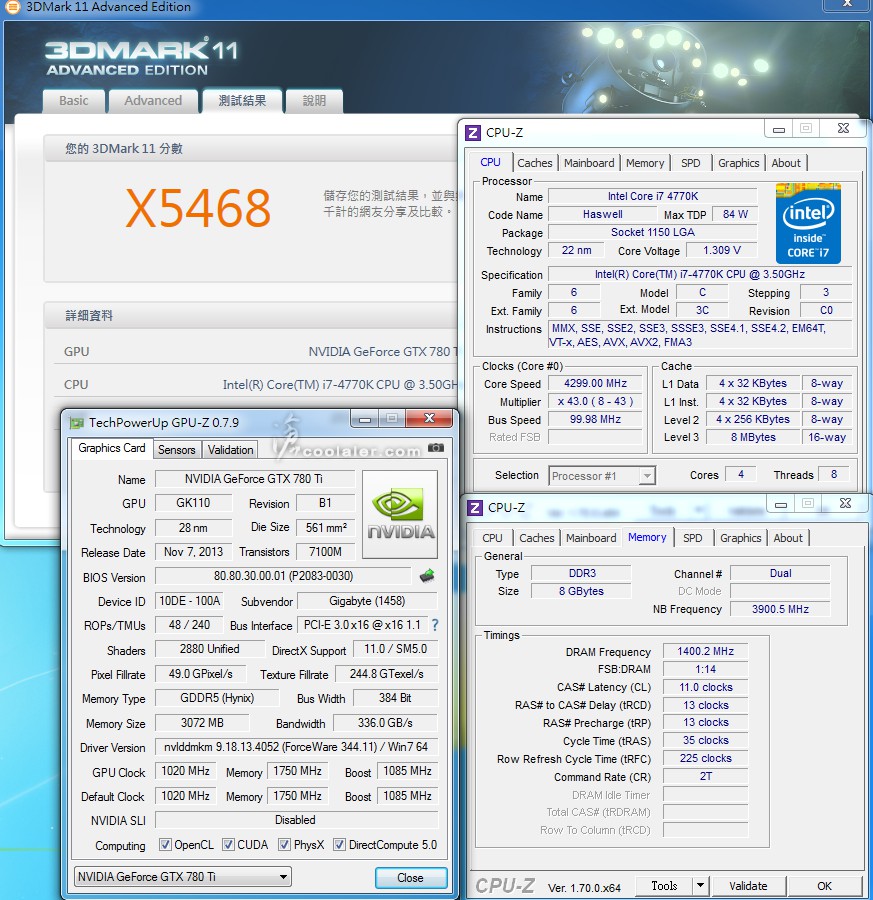Click the OK button in CPU-Z
Screen dimensions: 873x900
tap(824, 886)
